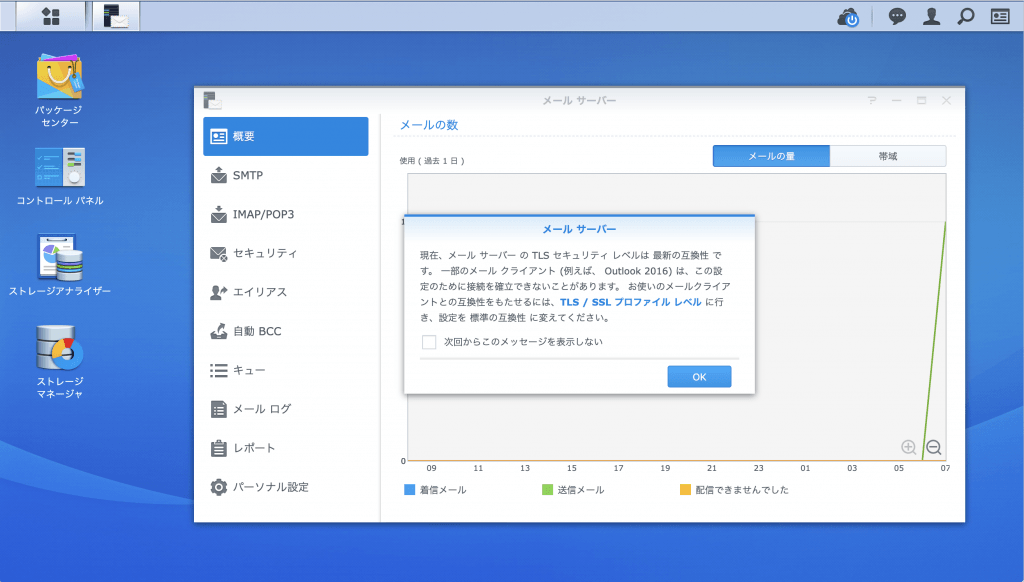Viewport: 1024px width, 582px height.
Task: Click the search magnifier in the taskbar
Action: [x=965, y=16]
